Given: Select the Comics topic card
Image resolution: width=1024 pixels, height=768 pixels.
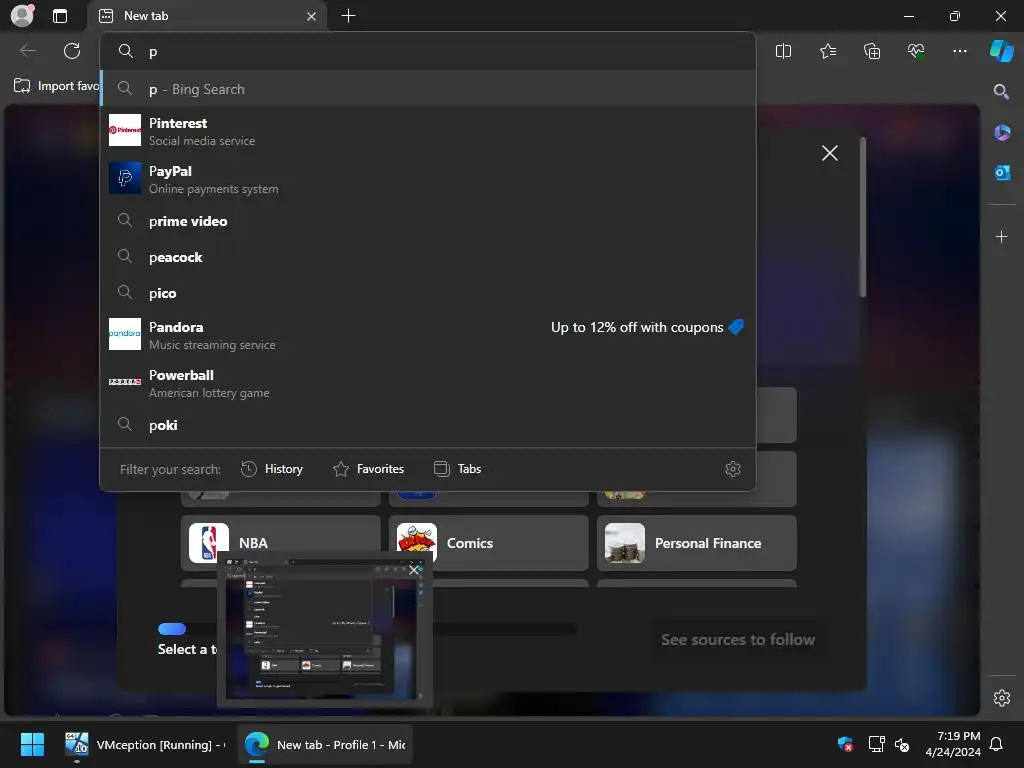Looking at the screenshot, I should (488, 543).
